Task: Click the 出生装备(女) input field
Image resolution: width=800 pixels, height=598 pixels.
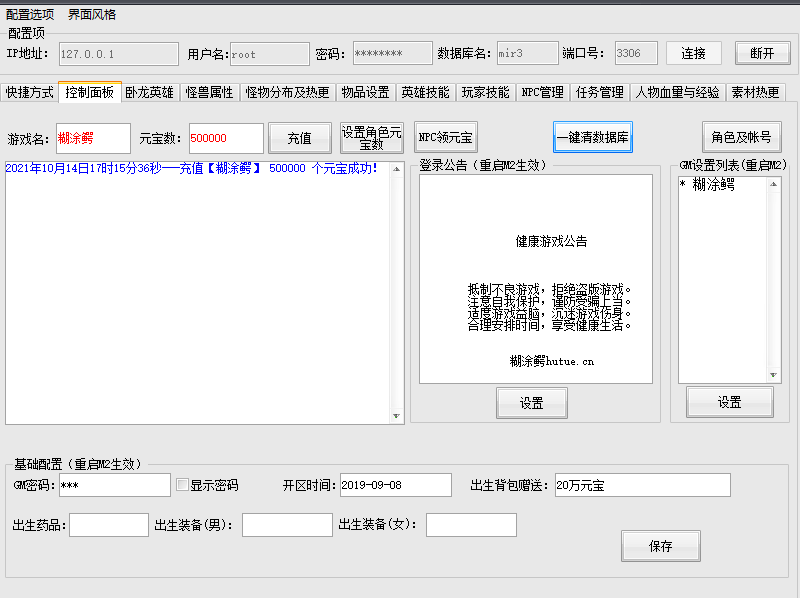Action: [471, 525]
